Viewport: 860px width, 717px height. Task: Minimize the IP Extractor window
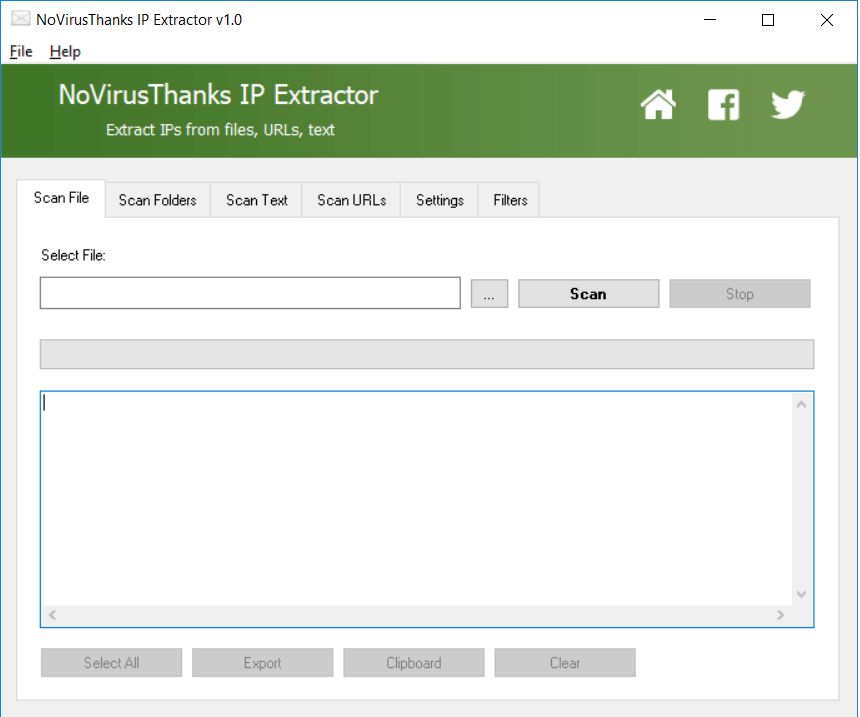point(710,20)
